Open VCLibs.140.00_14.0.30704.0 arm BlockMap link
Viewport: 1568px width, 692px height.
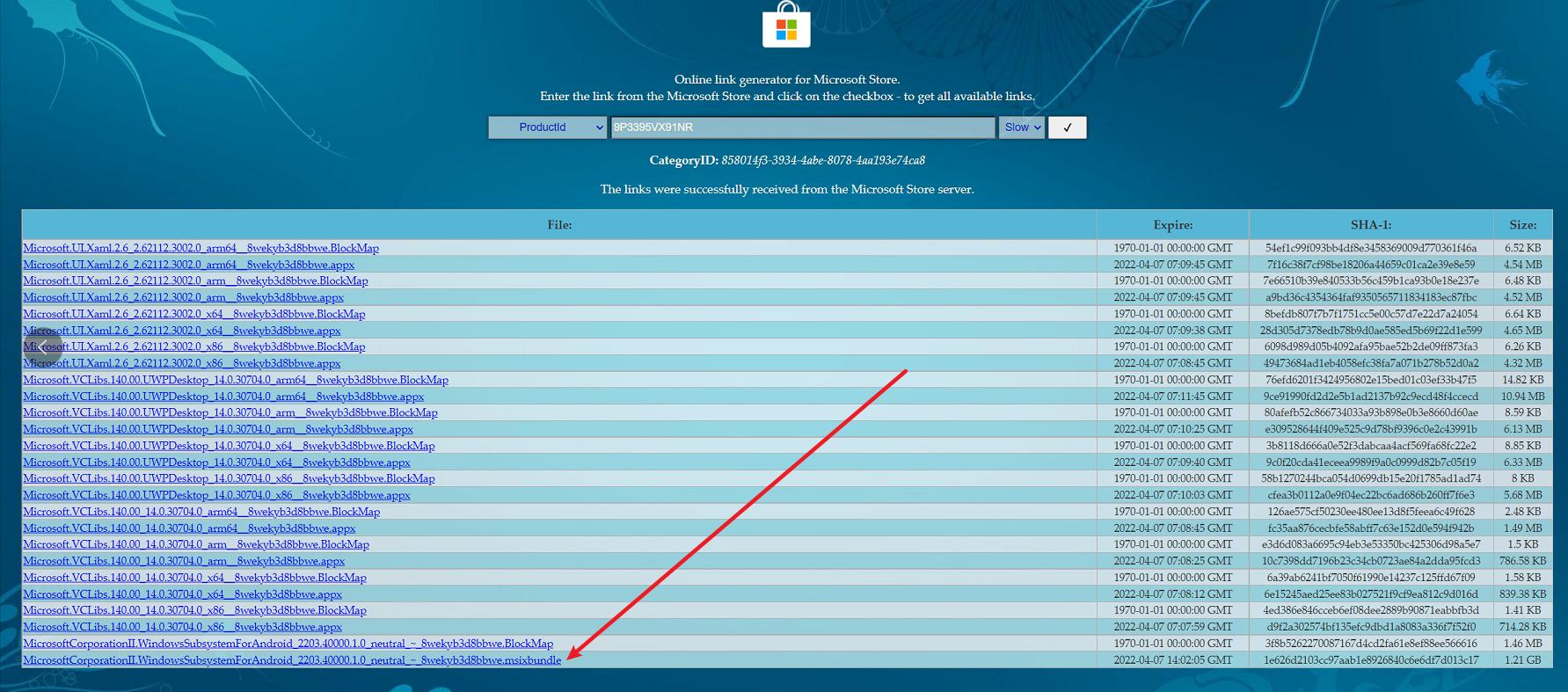[196, 545]
